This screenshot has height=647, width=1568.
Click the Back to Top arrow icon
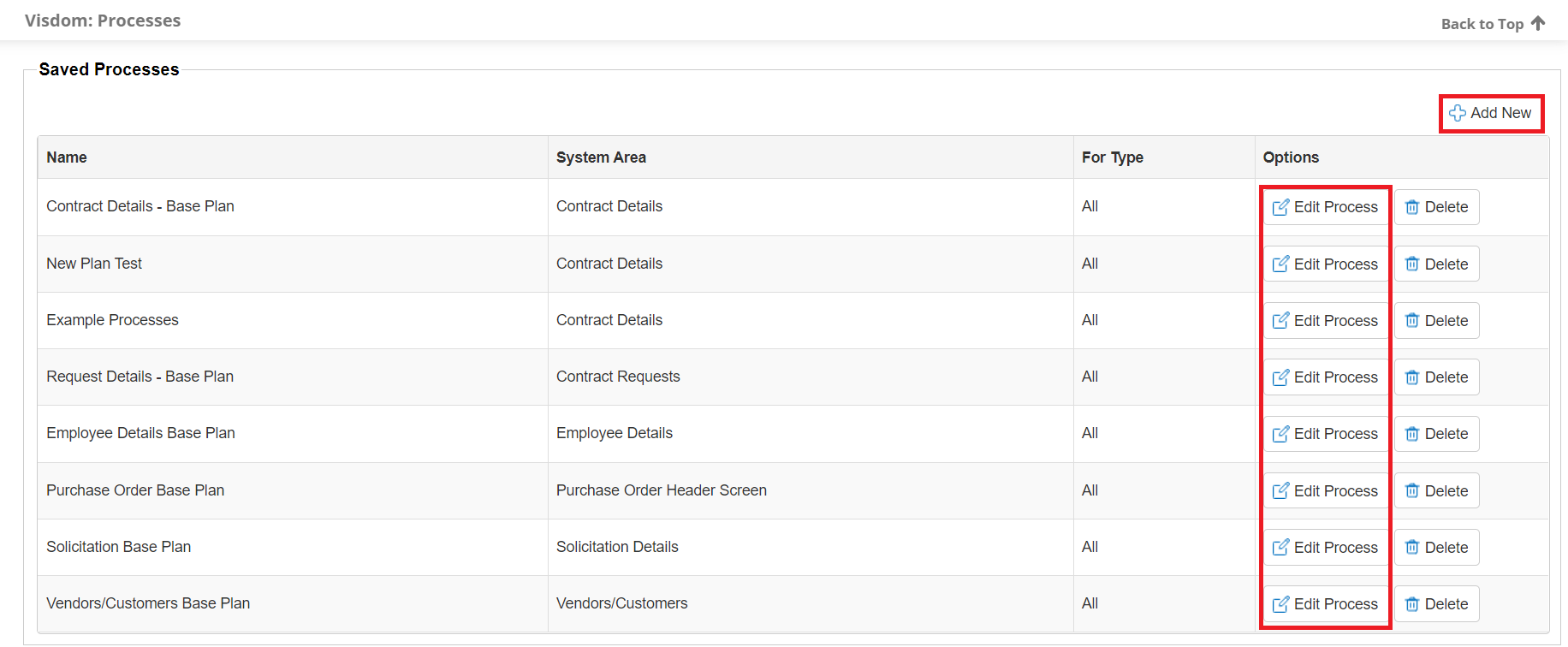[x=1538, y=23]
